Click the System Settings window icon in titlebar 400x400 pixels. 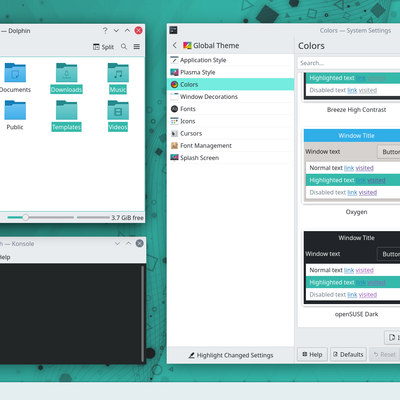173,30
